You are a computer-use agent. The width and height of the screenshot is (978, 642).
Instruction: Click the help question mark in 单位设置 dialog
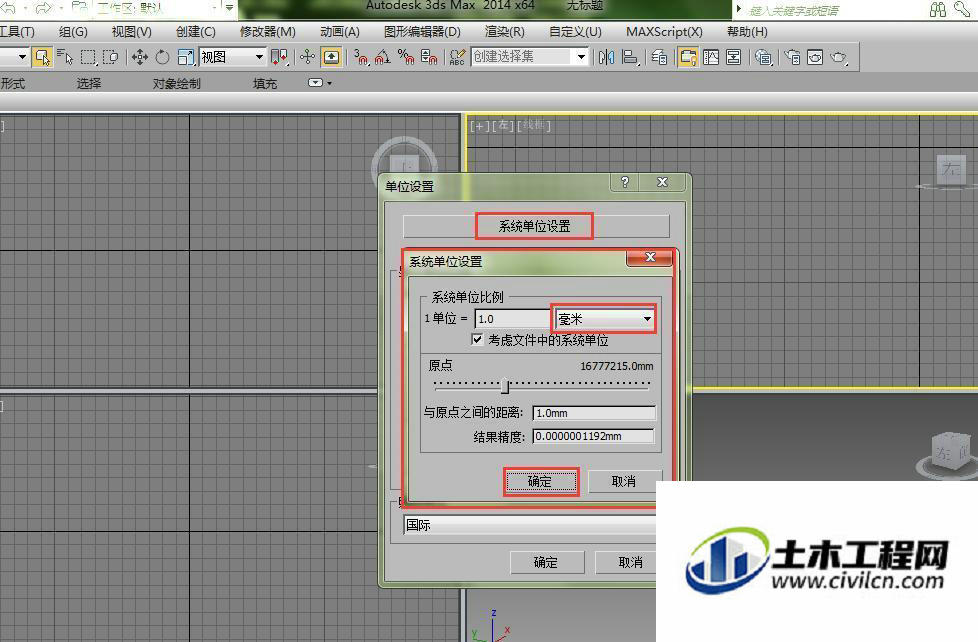pyautogui.click(x=624, y=182)
